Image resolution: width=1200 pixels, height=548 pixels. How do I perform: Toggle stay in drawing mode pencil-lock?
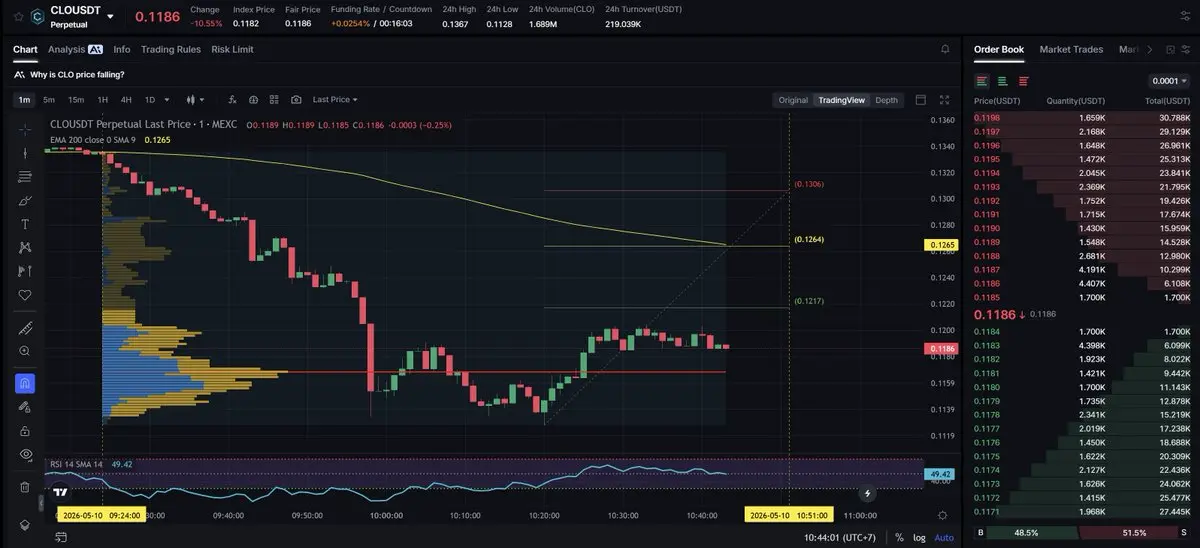(25, 407)
